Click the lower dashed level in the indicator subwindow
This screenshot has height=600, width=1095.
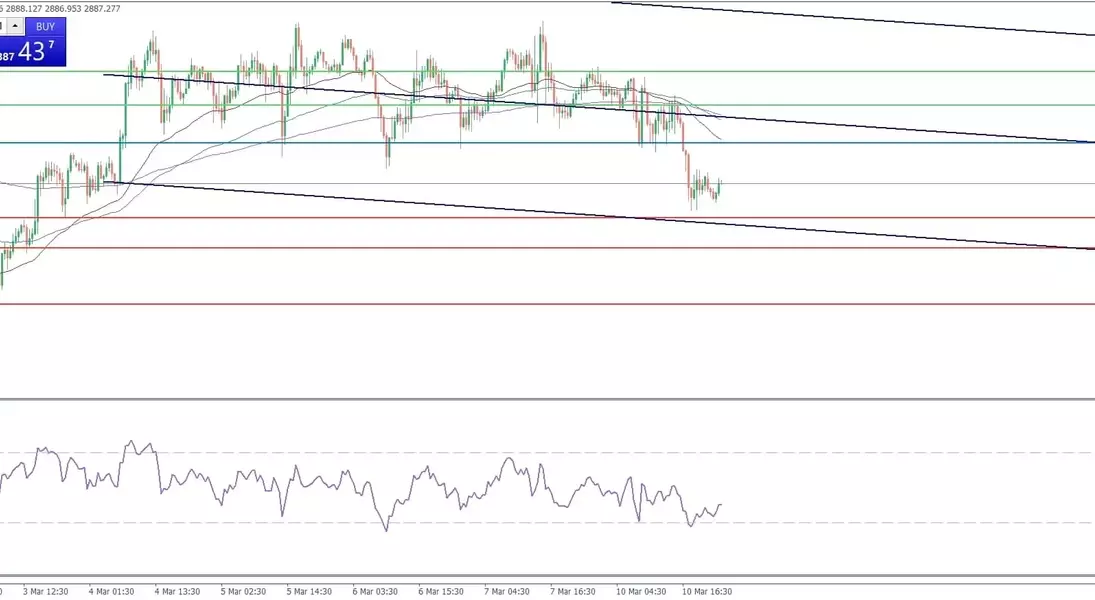(900, 522)
